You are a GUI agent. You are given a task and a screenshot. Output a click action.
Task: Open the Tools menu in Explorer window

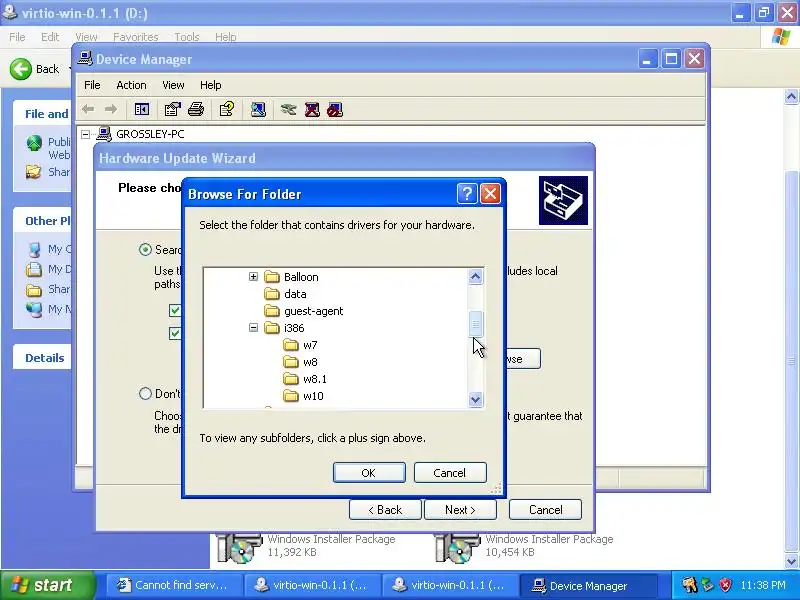click(186, 37)
